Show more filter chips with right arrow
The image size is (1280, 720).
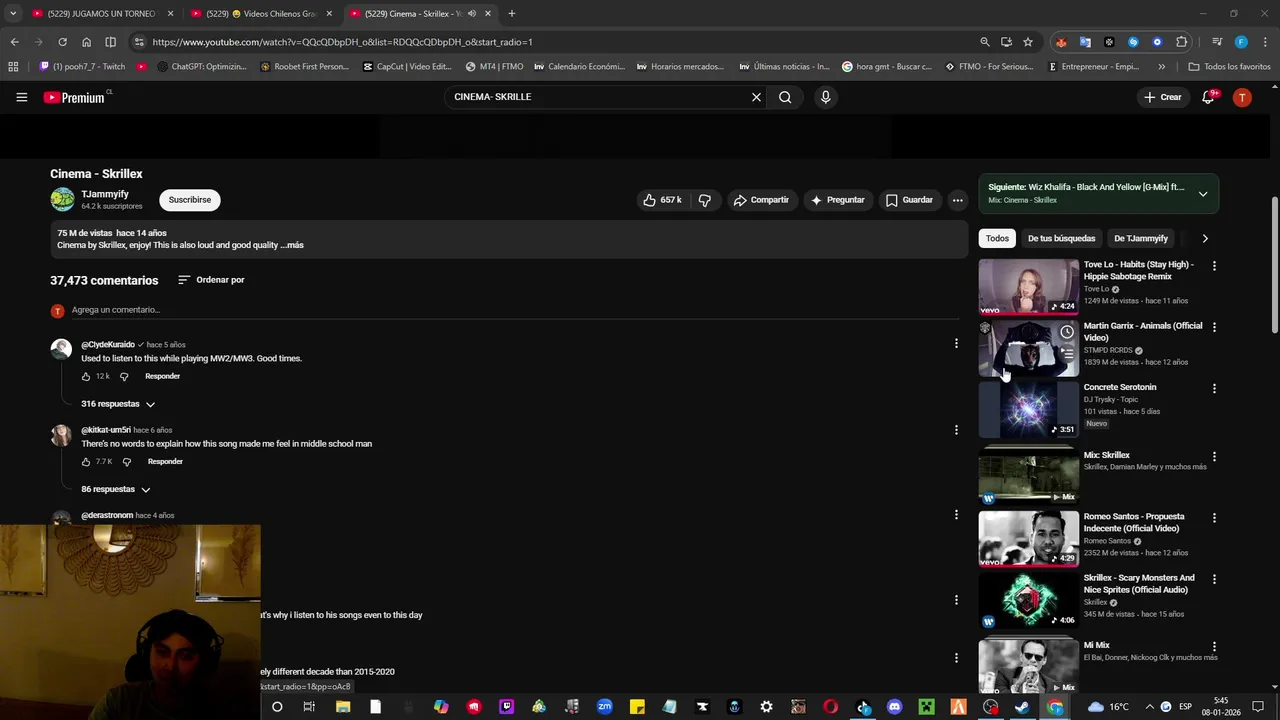(1205, 238)
